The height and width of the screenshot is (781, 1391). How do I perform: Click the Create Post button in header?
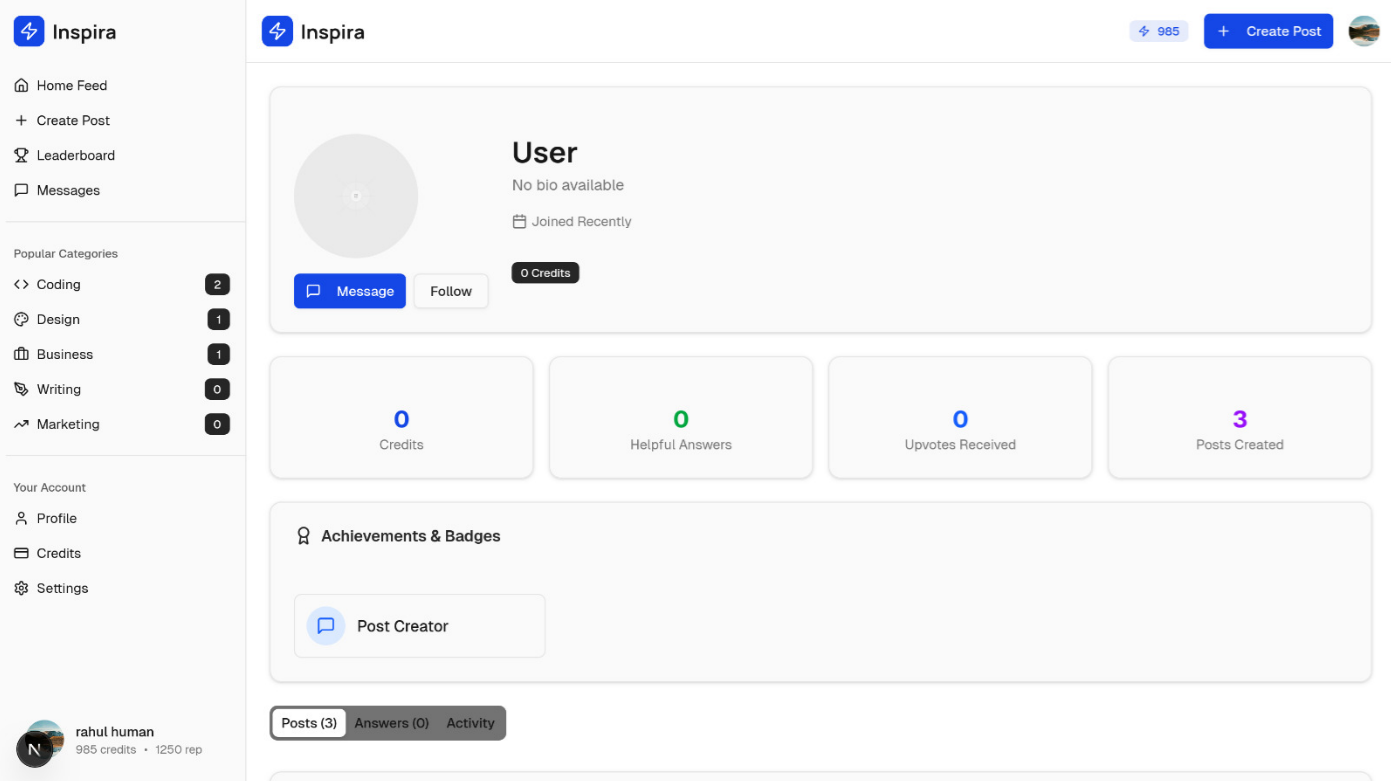1267,31
